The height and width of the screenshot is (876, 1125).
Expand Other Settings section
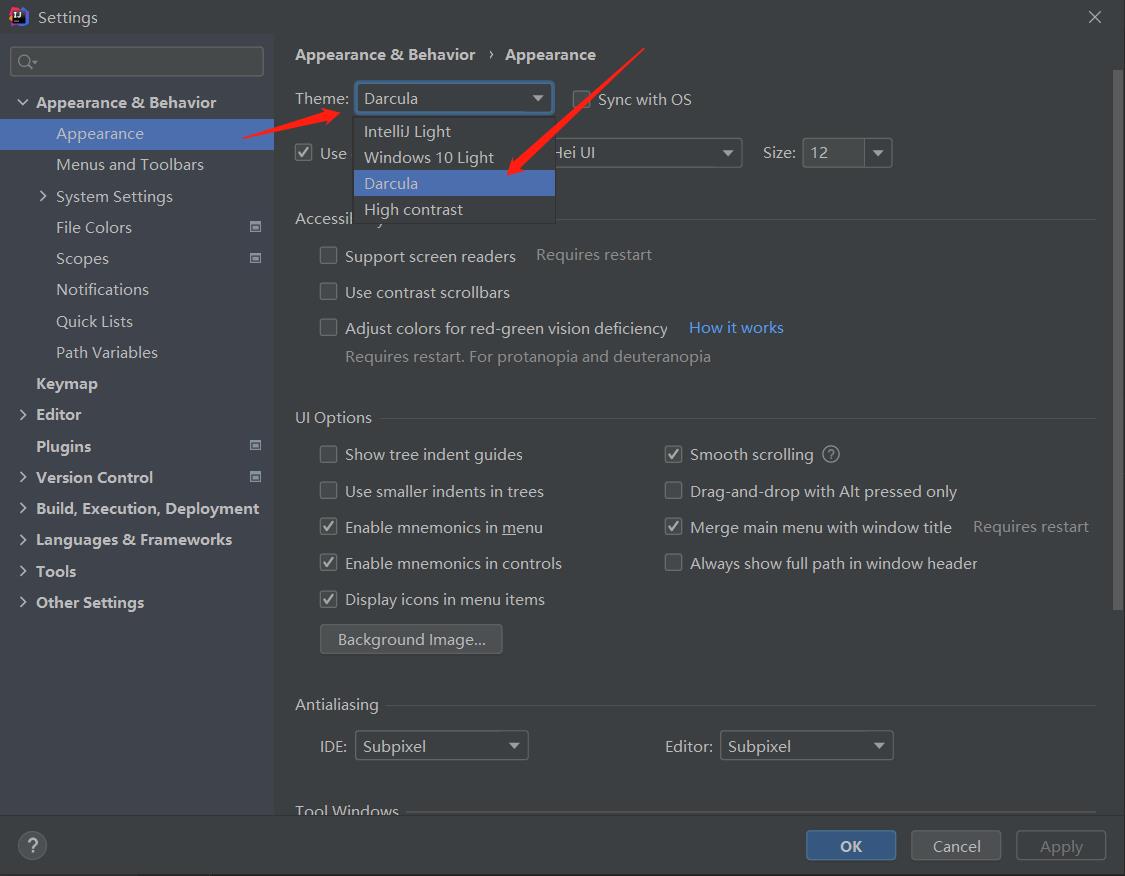click(23, 602)
